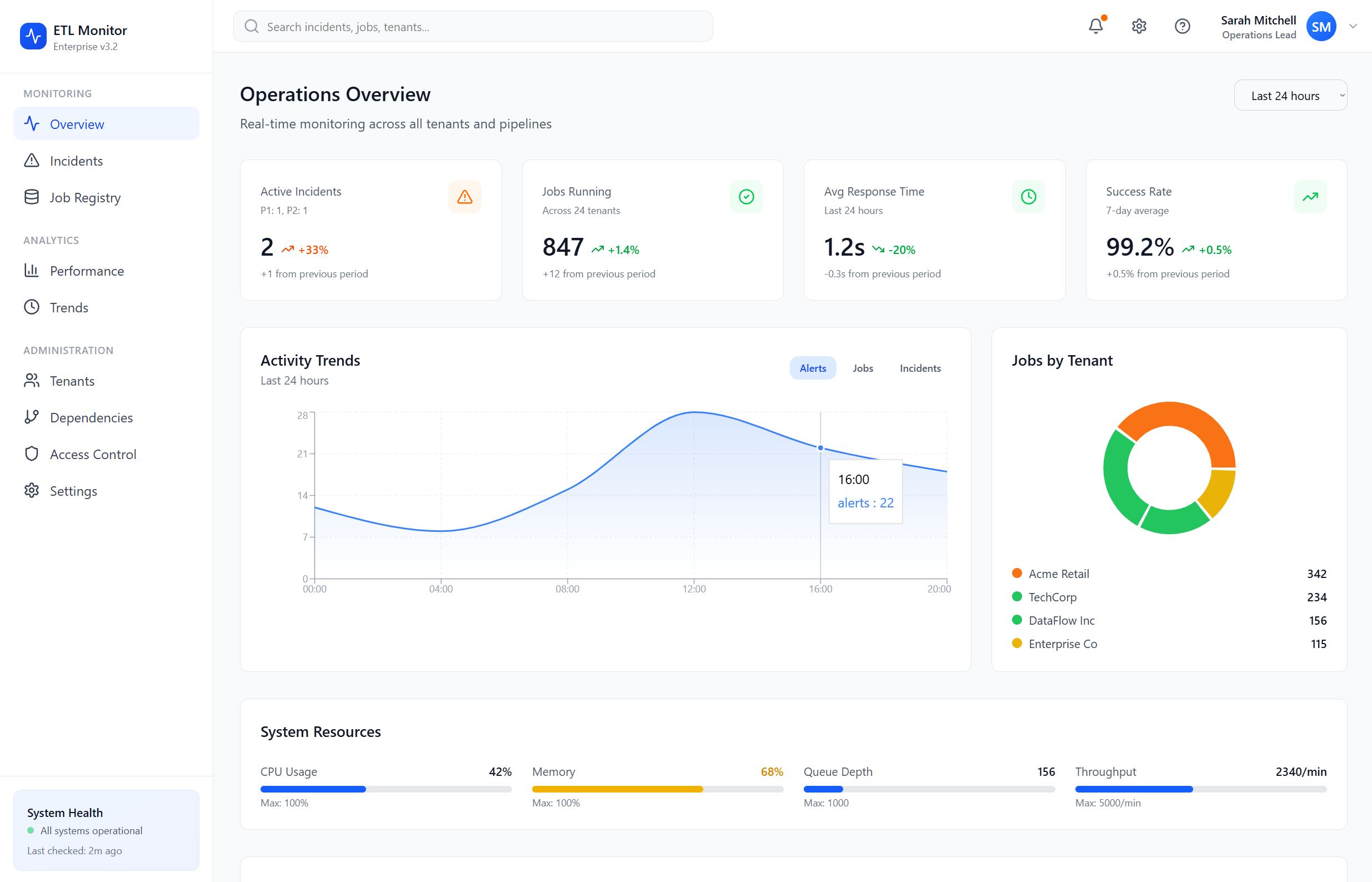This screenshot has height=882, width=1372.
Task: Click the Memory 68% value
Action: point(772,771)
